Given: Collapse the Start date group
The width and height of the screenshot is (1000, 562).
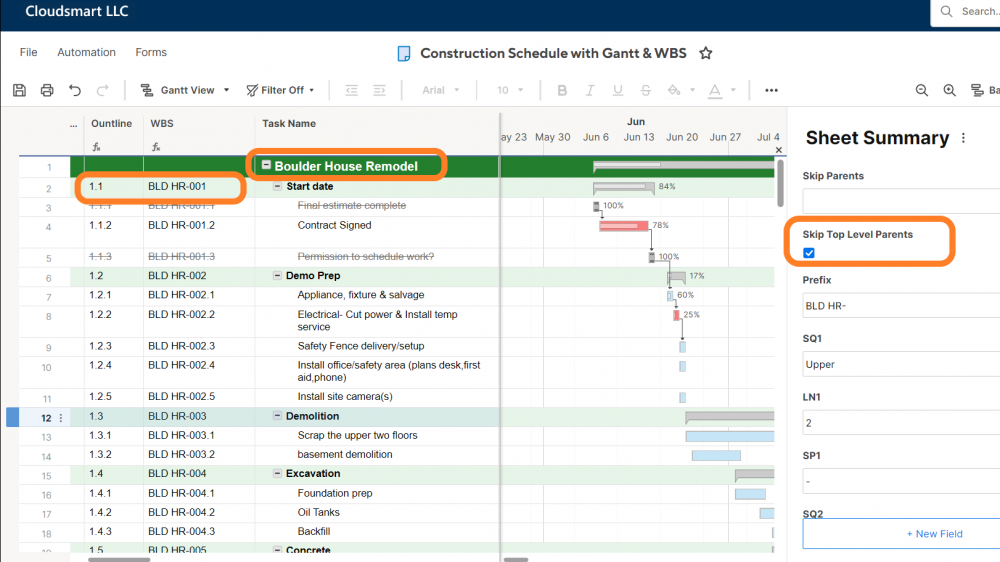Looking at the screenshot, I should (277, 186).
